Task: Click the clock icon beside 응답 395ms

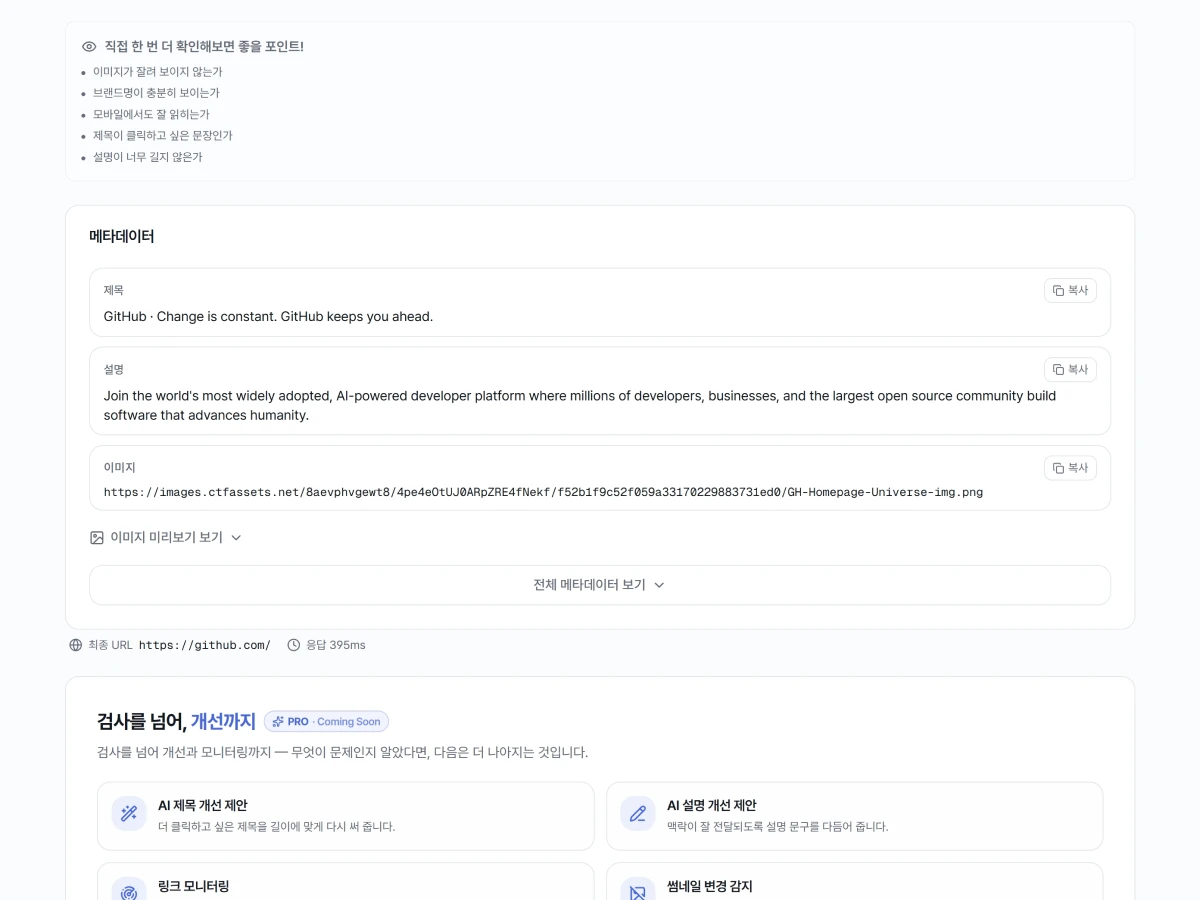Action: (x=294, y=645)
